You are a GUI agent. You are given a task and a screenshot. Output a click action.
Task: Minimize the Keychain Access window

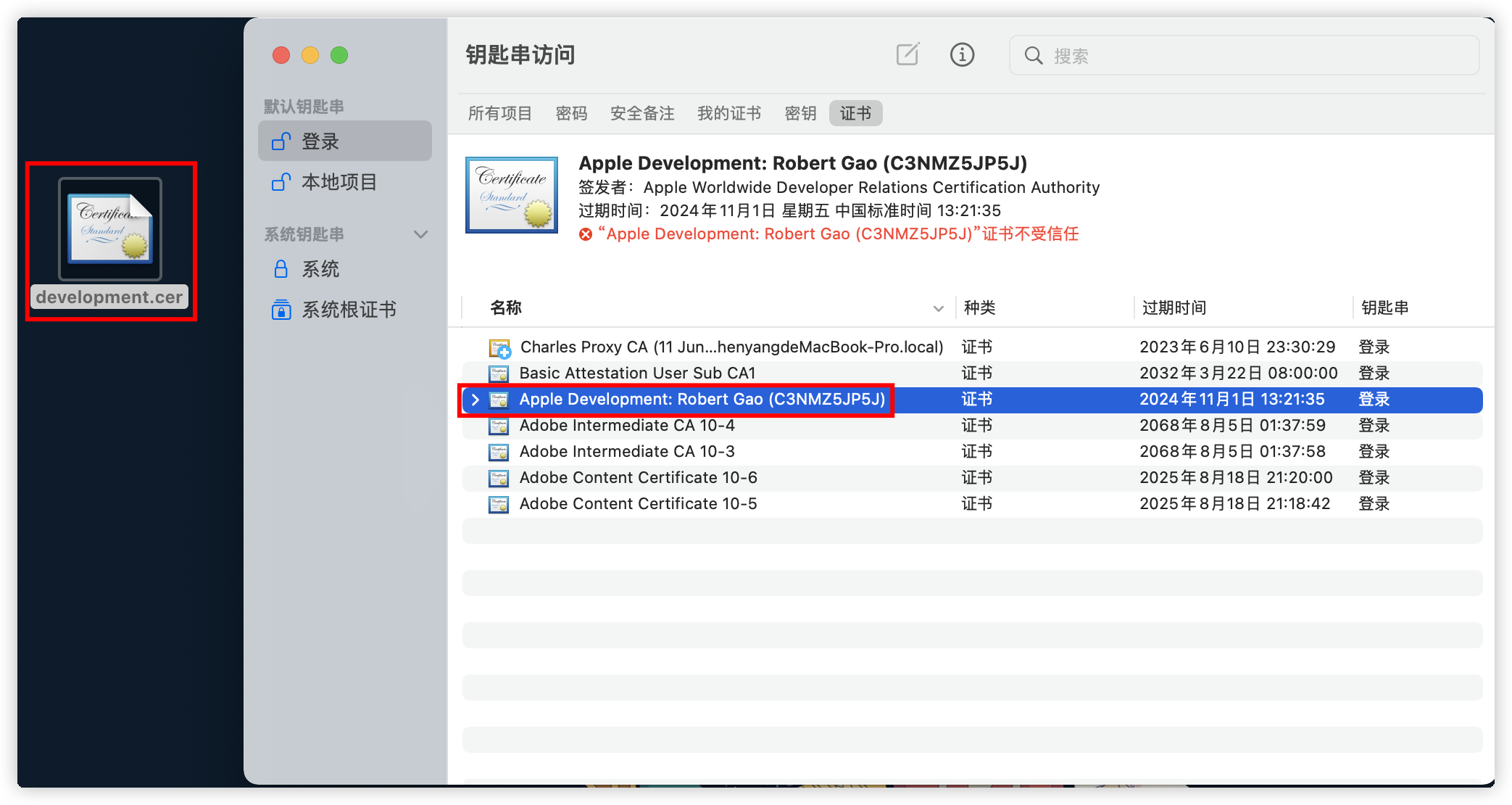310,55
